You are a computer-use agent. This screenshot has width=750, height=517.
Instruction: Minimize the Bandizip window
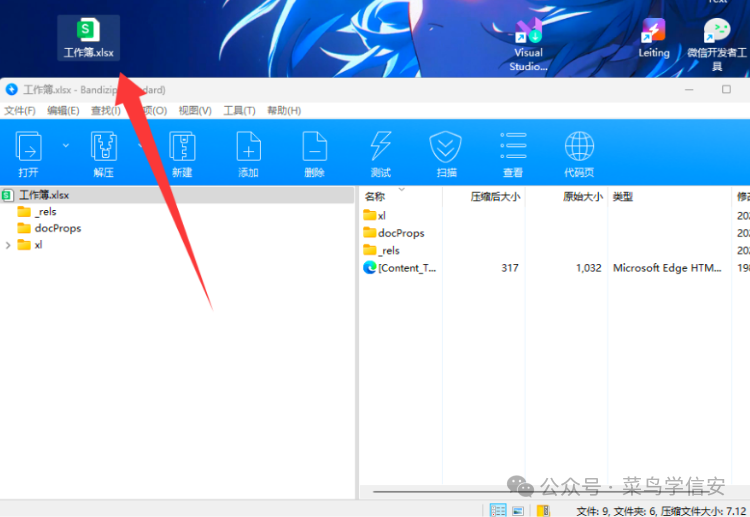689,89
